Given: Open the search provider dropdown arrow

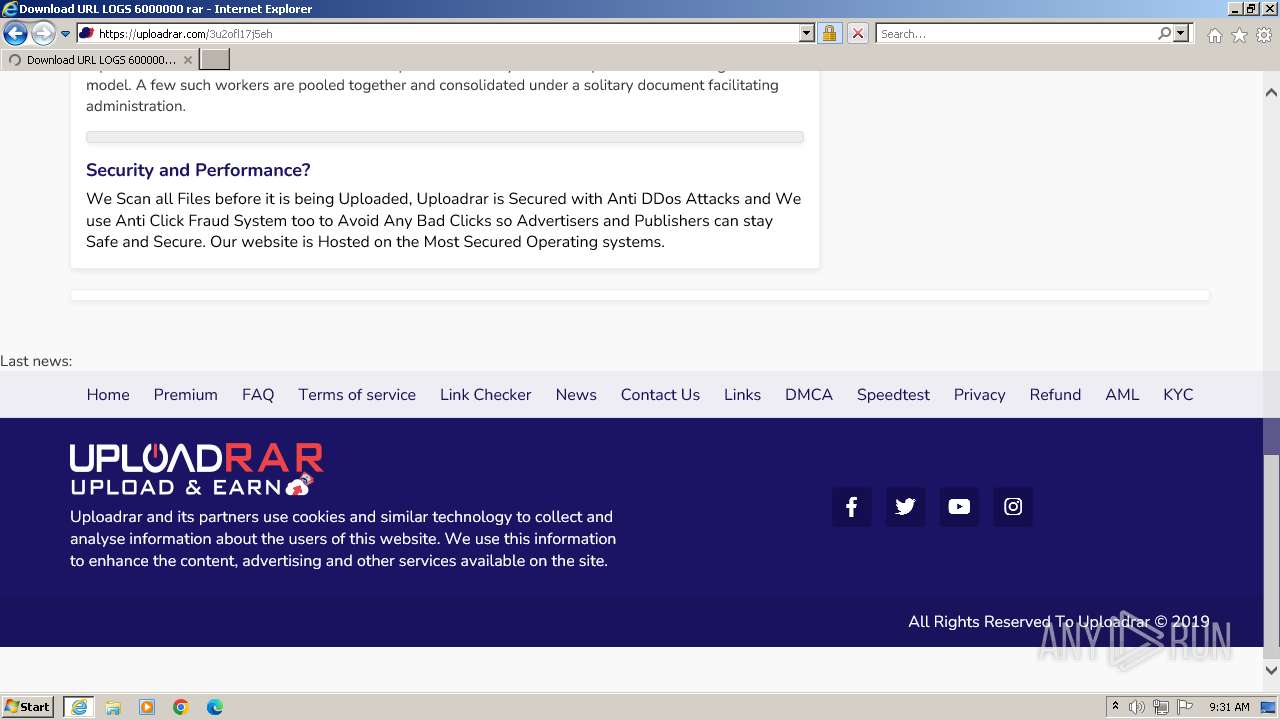Looking at the screenshot, I should 1181,34.
